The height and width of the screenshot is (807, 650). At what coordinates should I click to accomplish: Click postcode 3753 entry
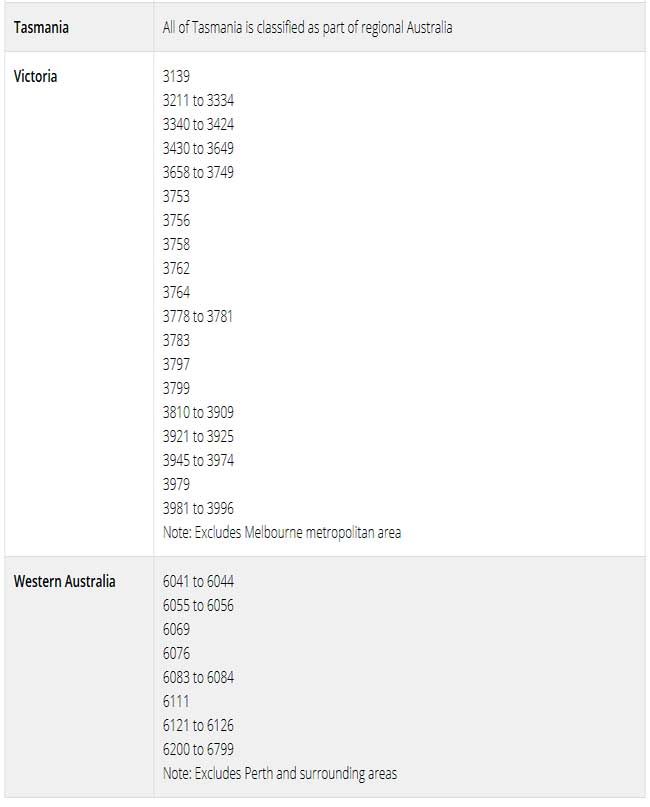[x=176, y=196]
